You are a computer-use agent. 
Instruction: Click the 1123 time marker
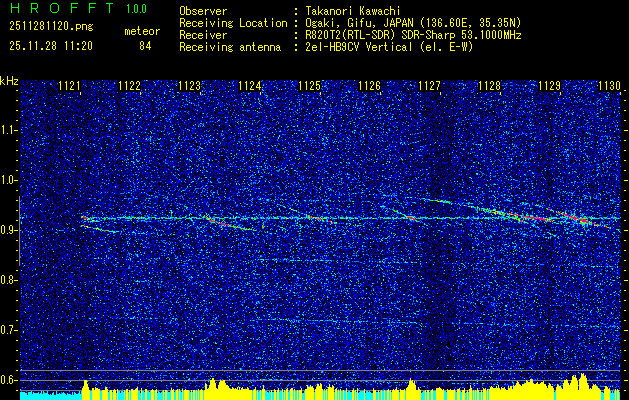[189, 86]
